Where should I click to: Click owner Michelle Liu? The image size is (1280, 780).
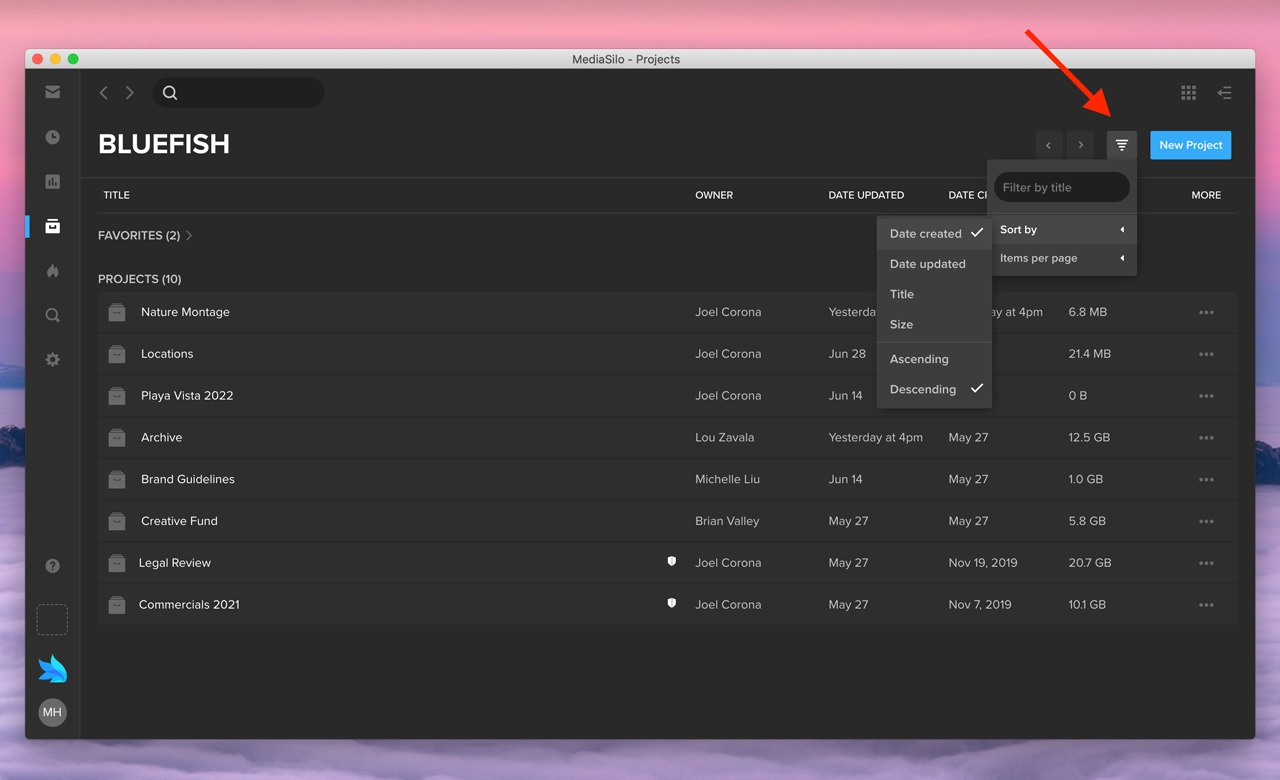(x=727, y=480)
